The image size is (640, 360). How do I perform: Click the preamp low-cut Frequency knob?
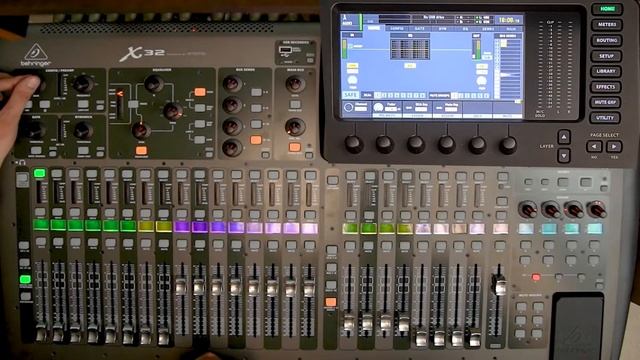pos(83,84)
